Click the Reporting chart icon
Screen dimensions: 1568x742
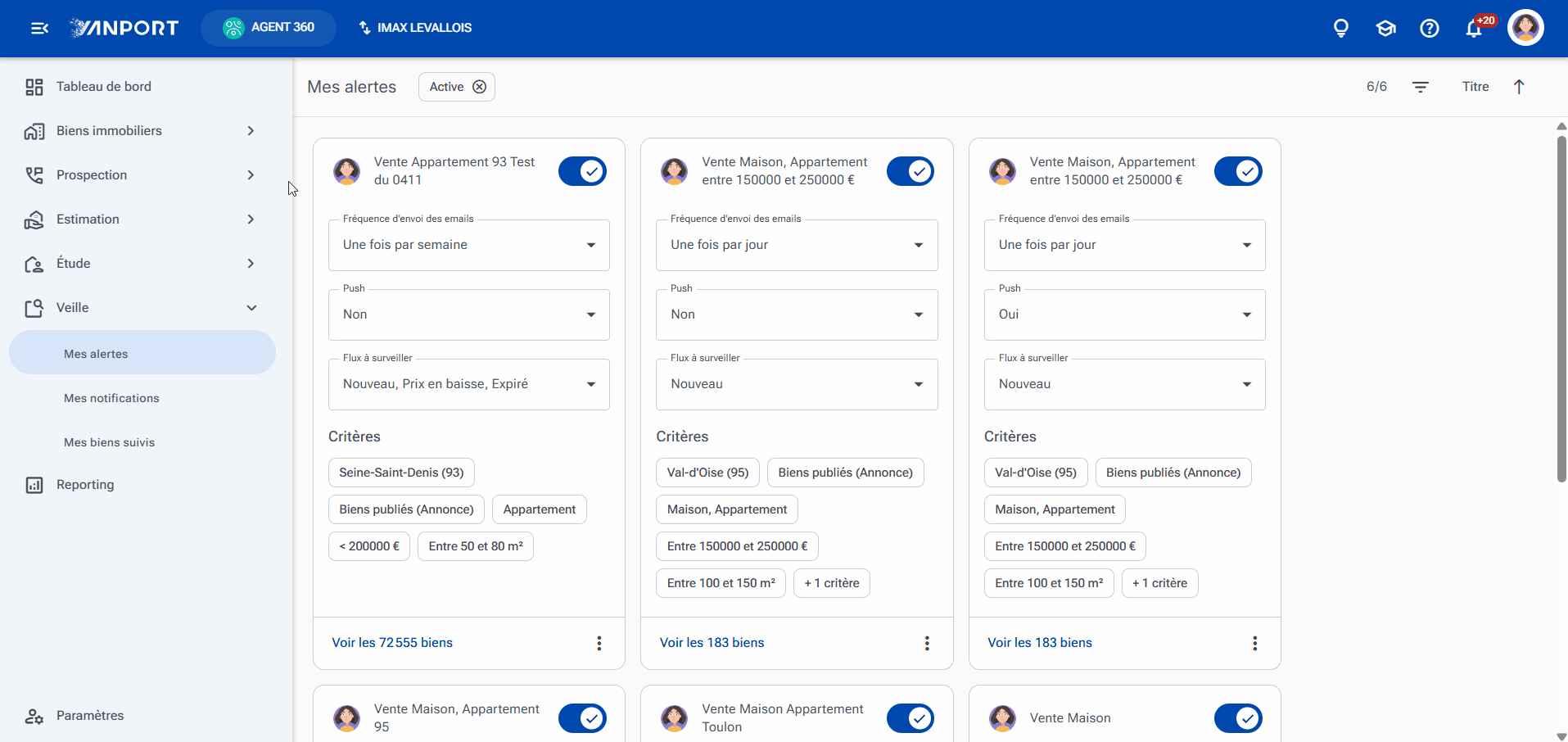pyautogui.click(x=34, y=485)
